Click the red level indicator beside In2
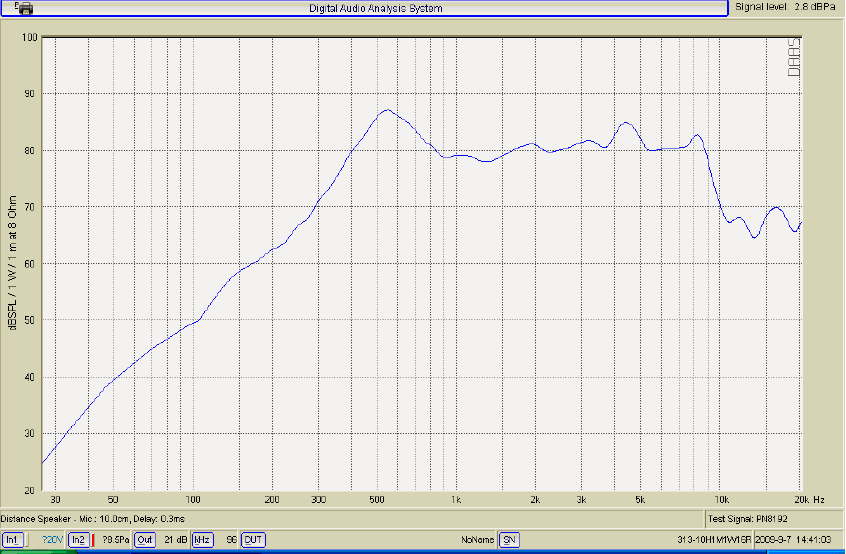This screenshot has width=846, height=554. 92,539
